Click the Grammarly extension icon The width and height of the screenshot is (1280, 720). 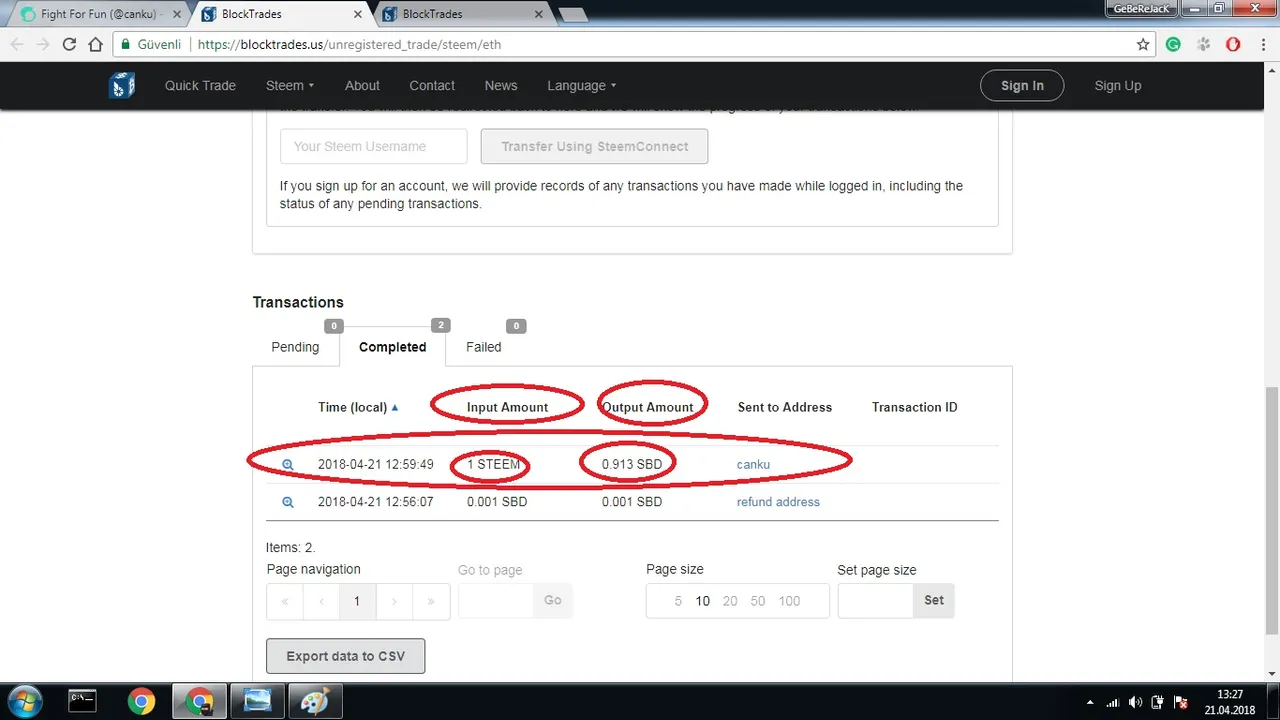point(1174,45)
